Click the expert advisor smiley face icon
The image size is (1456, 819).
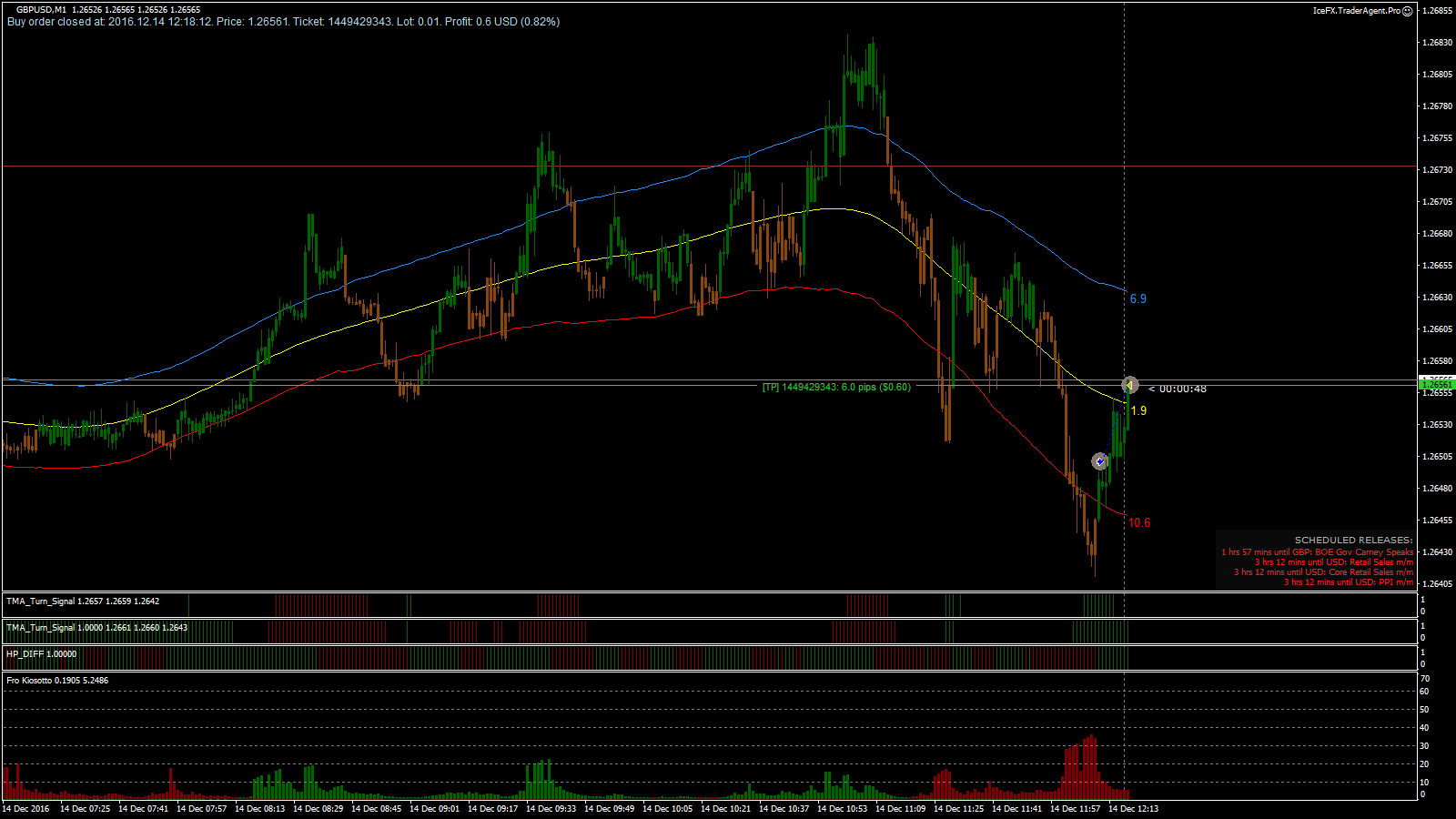pyautogui.click(x=1408, y=11)
